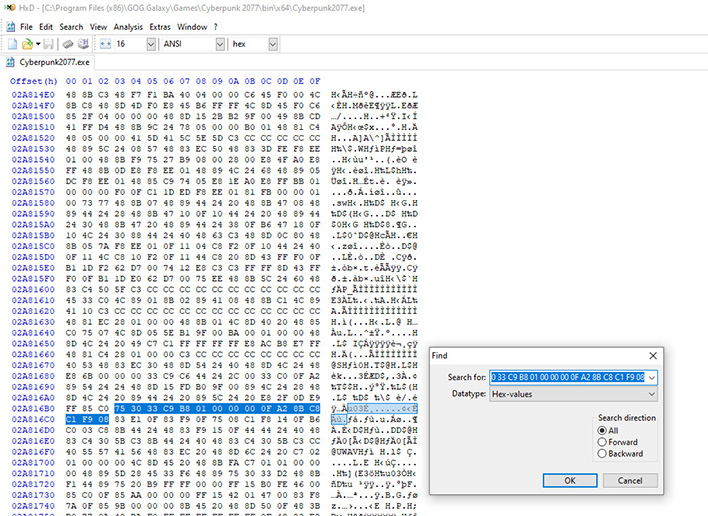708x516 pixels.
Task: Open the ANSI charset dropdown
Action: [x=220, y=44]
